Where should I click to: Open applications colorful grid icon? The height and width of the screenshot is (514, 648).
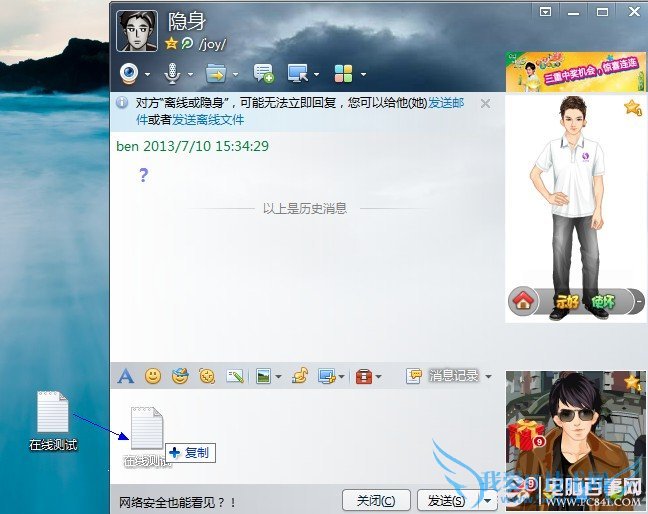pos(343,74)
